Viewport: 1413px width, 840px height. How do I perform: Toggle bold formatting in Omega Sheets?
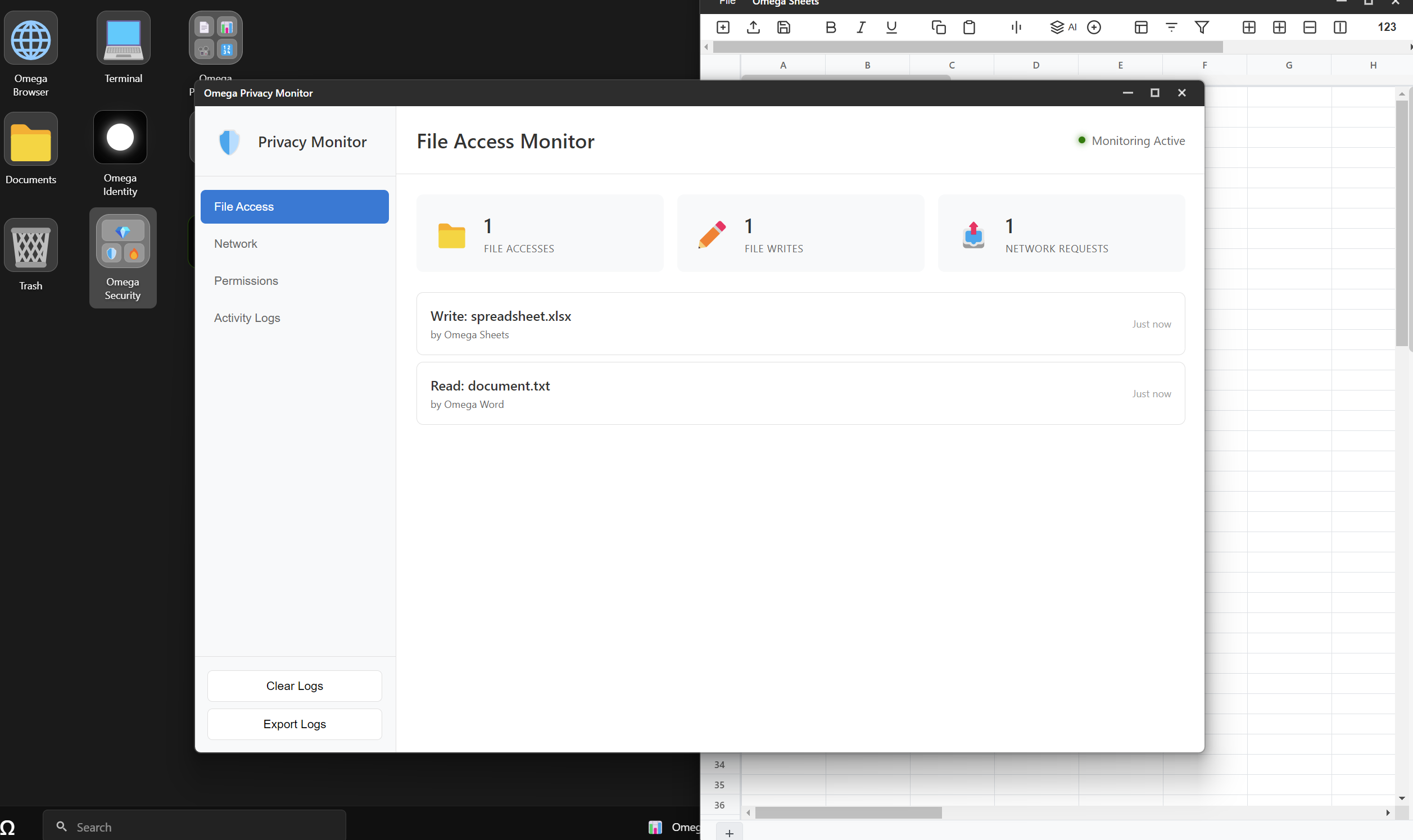point(830,27)
